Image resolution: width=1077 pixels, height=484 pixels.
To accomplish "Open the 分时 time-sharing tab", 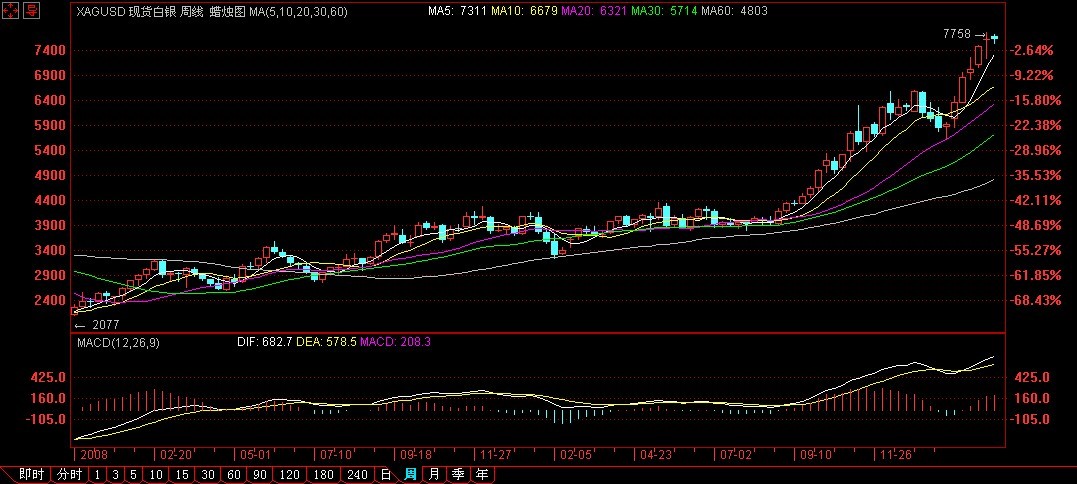I will (68, 474).
